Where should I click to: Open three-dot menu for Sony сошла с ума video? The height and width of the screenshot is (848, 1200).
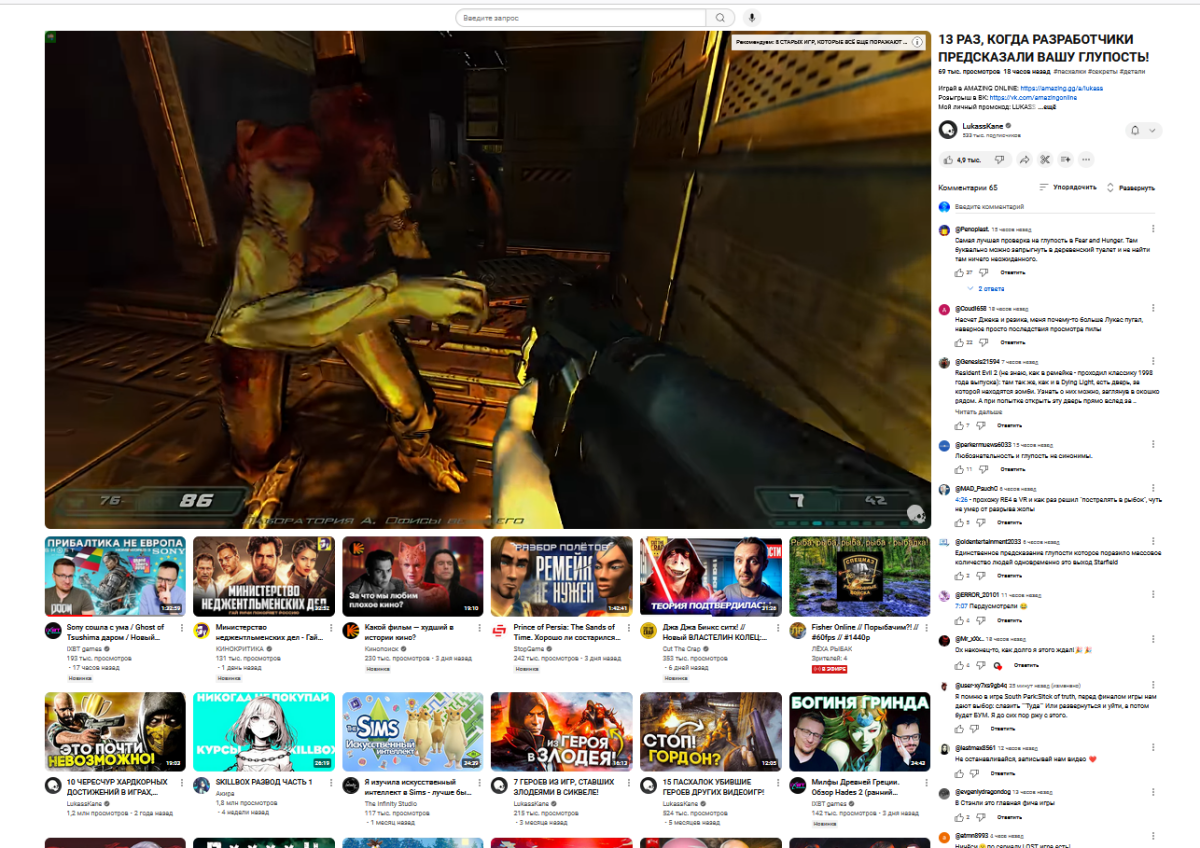pos(180,628)
